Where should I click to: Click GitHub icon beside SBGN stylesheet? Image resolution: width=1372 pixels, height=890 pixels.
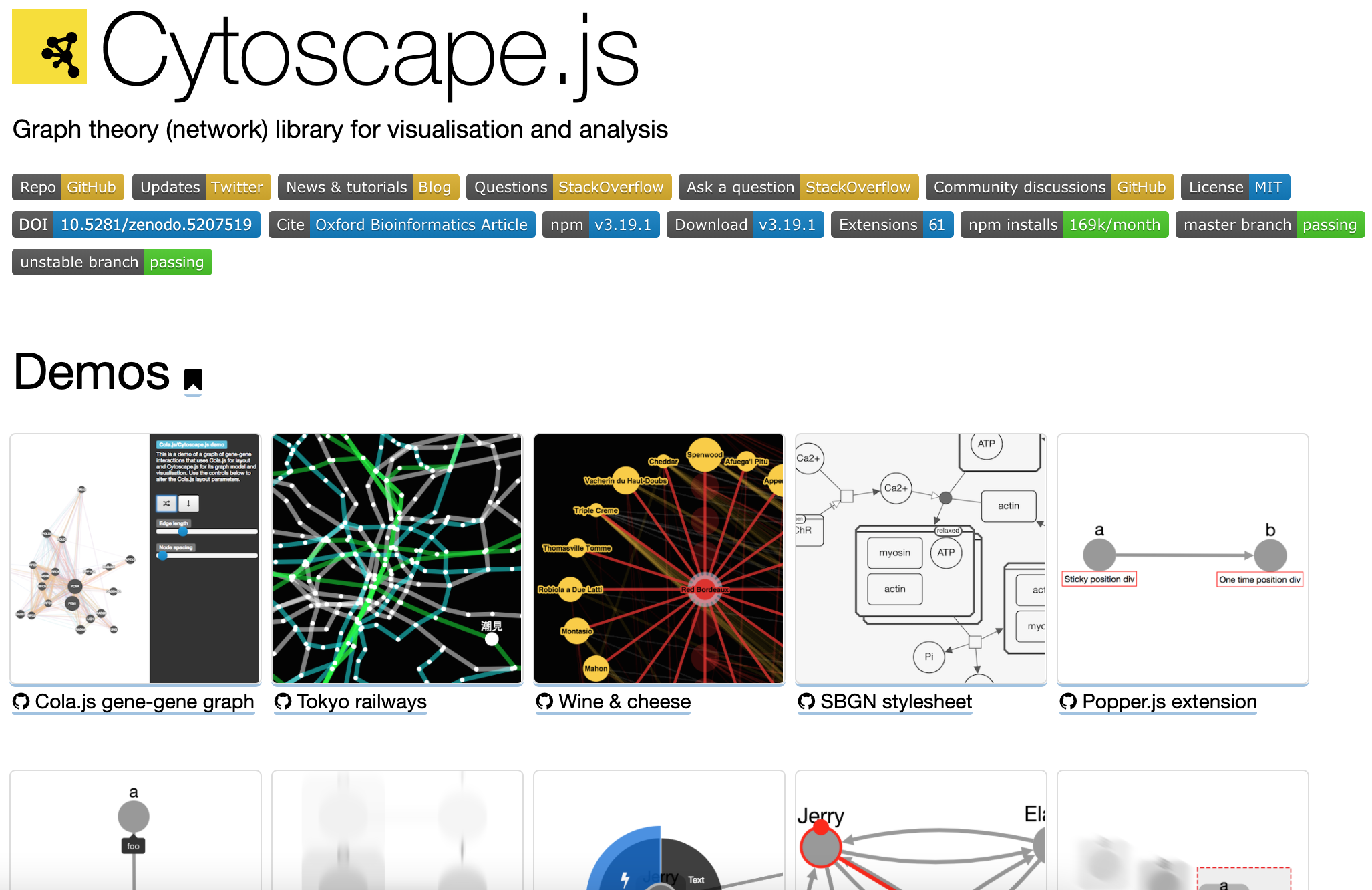pos(807,702)
